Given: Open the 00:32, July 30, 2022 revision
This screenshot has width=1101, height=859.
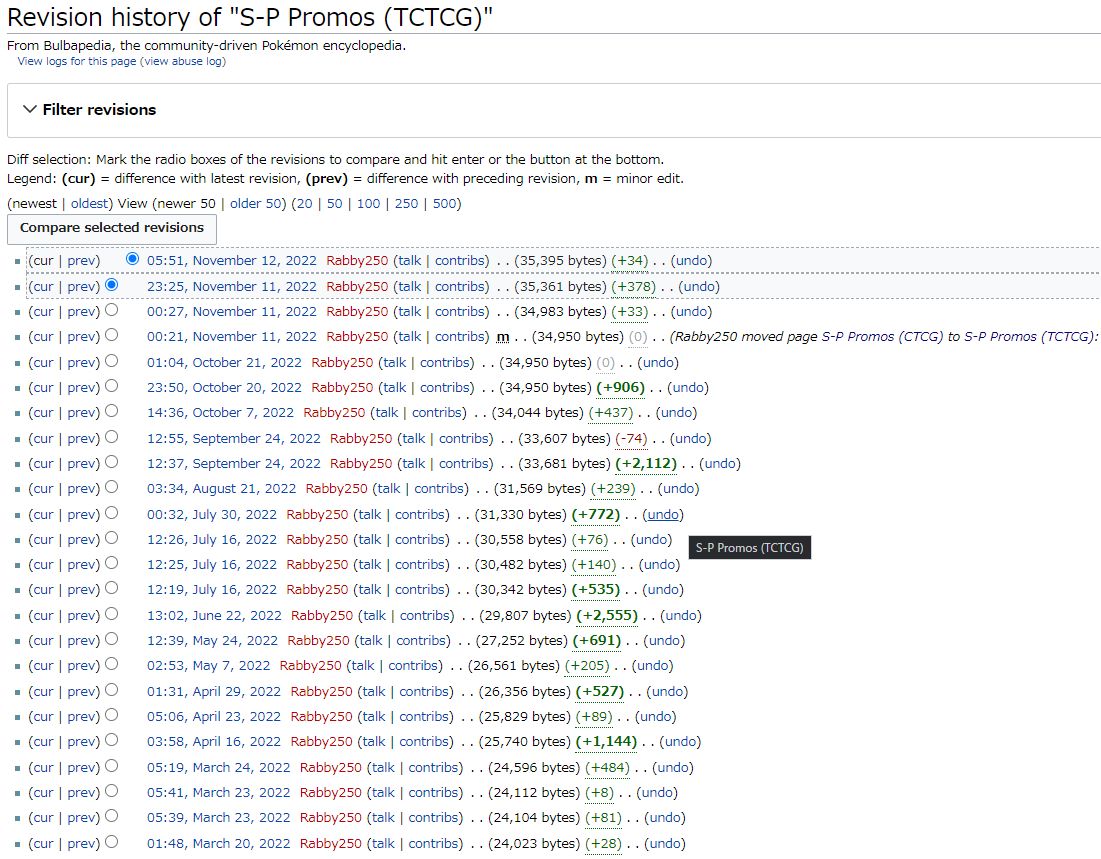Looking at the screenshot, I should 211,514.
